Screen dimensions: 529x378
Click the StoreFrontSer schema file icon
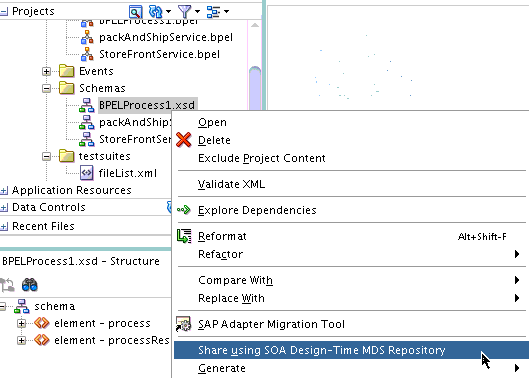click(87, 139)
